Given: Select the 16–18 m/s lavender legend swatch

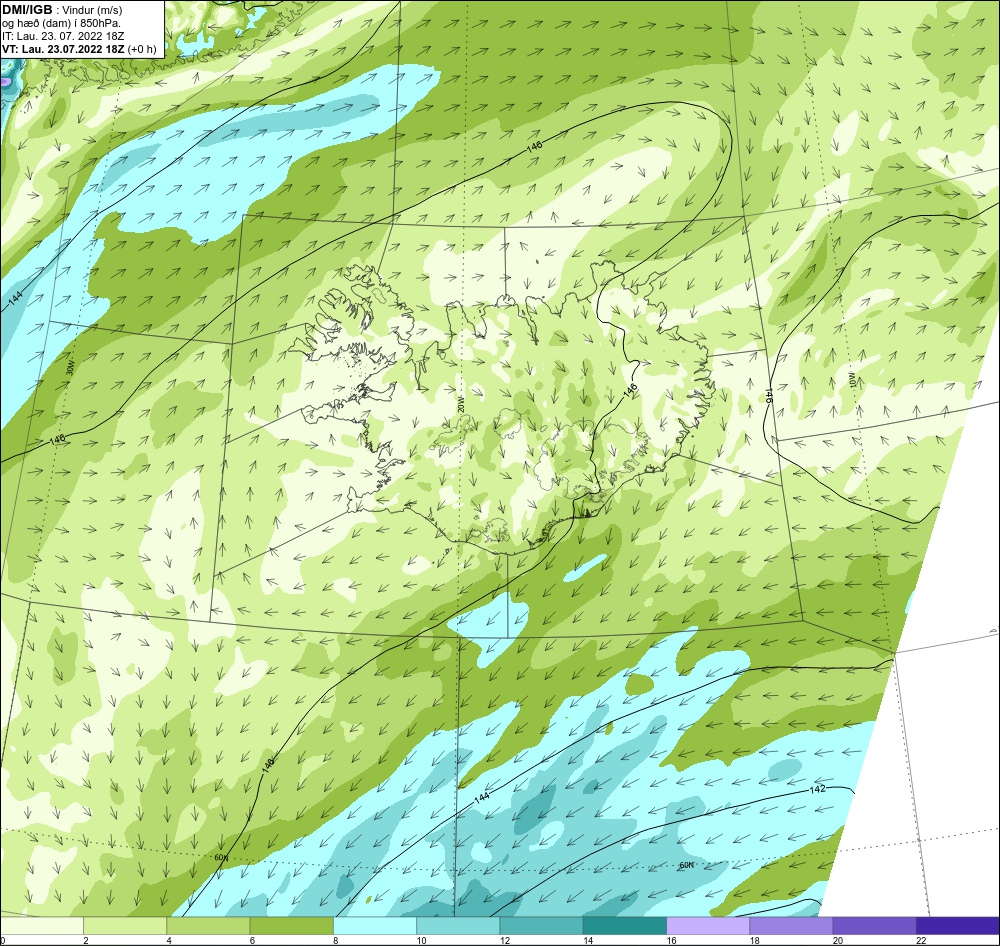Looking at the screenshot, I should pos(708,925).
